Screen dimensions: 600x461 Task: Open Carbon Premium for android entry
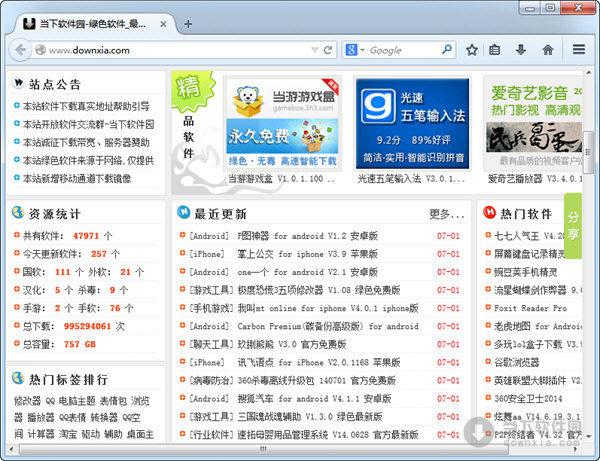tap(328, 326)
